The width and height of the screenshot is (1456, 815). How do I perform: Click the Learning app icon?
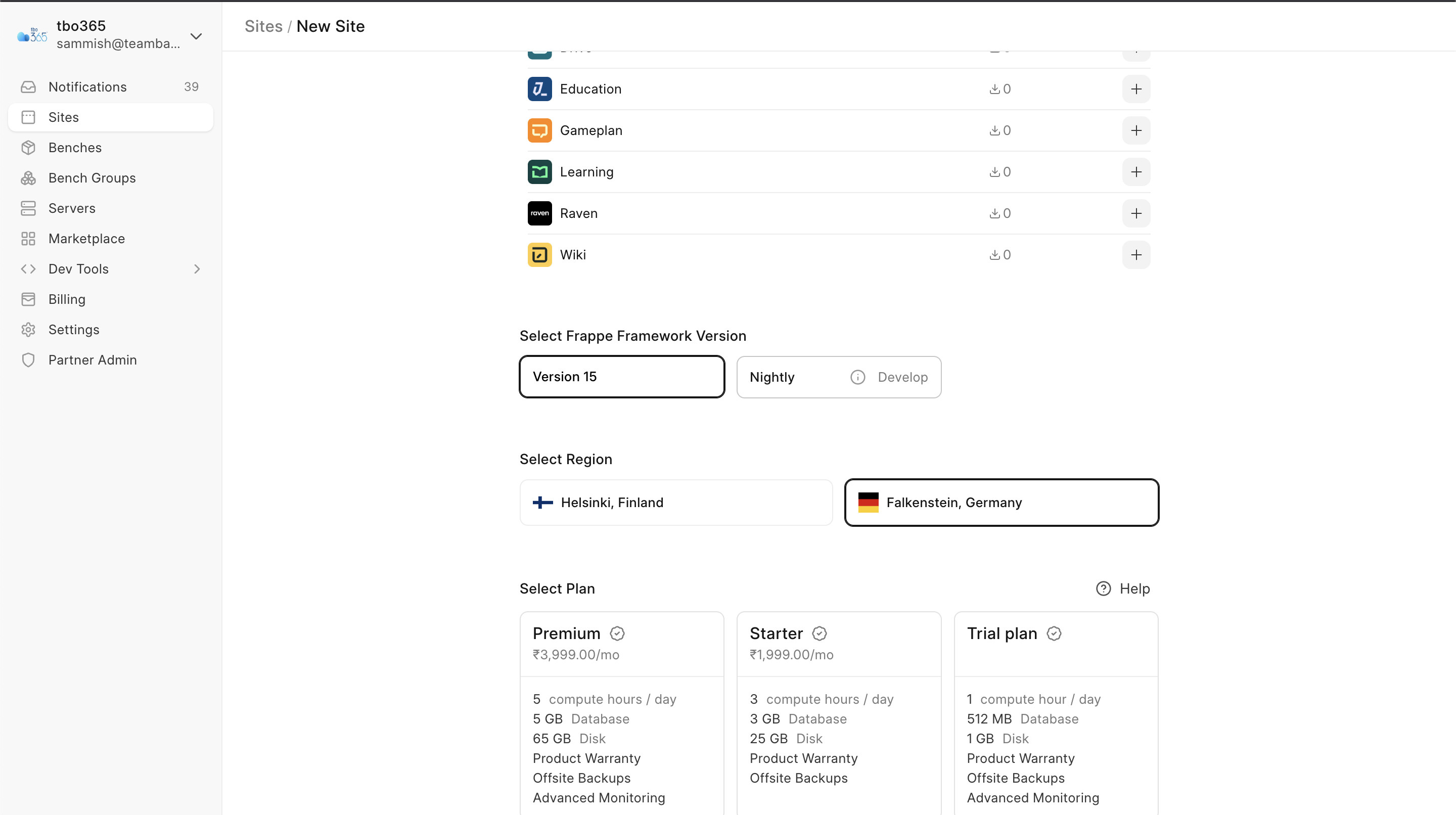pos(540,172)
